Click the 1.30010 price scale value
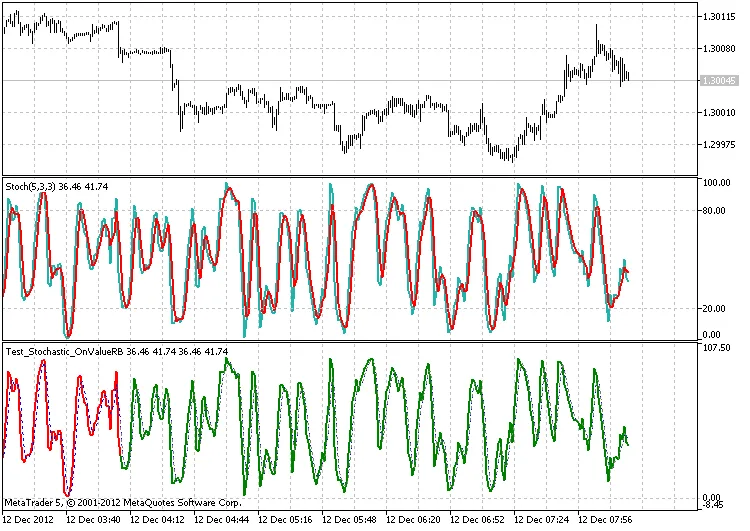 (x=719, y=112)
